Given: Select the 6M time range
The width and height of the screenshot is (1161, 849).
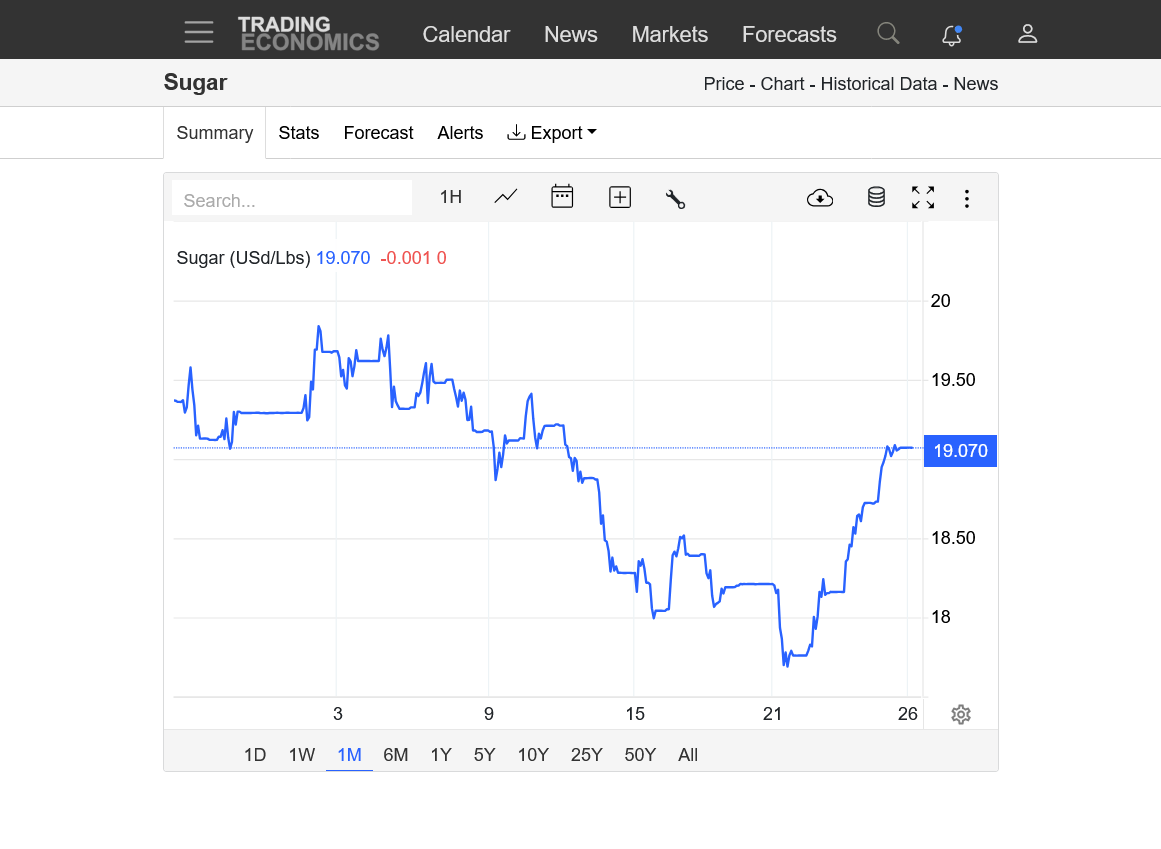Looking at the screenshot, I should [x=395, y=755].
